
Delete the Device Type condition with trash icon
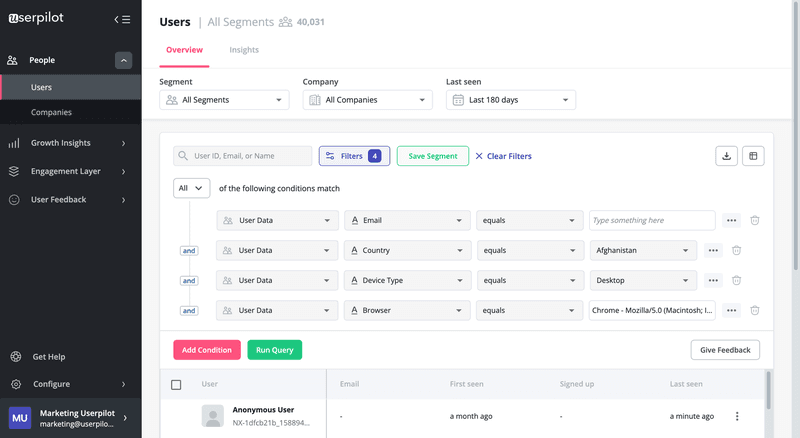[x=737, y=281]
